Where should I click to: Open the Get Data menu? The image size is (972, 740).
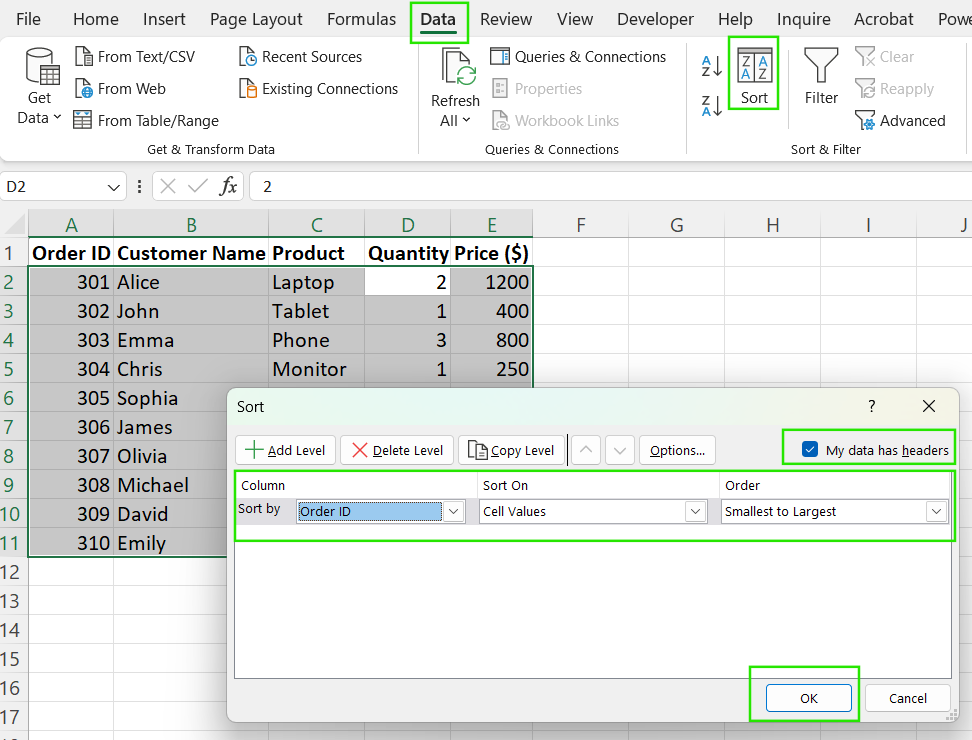pyautogui.click(x=39, y=87)
